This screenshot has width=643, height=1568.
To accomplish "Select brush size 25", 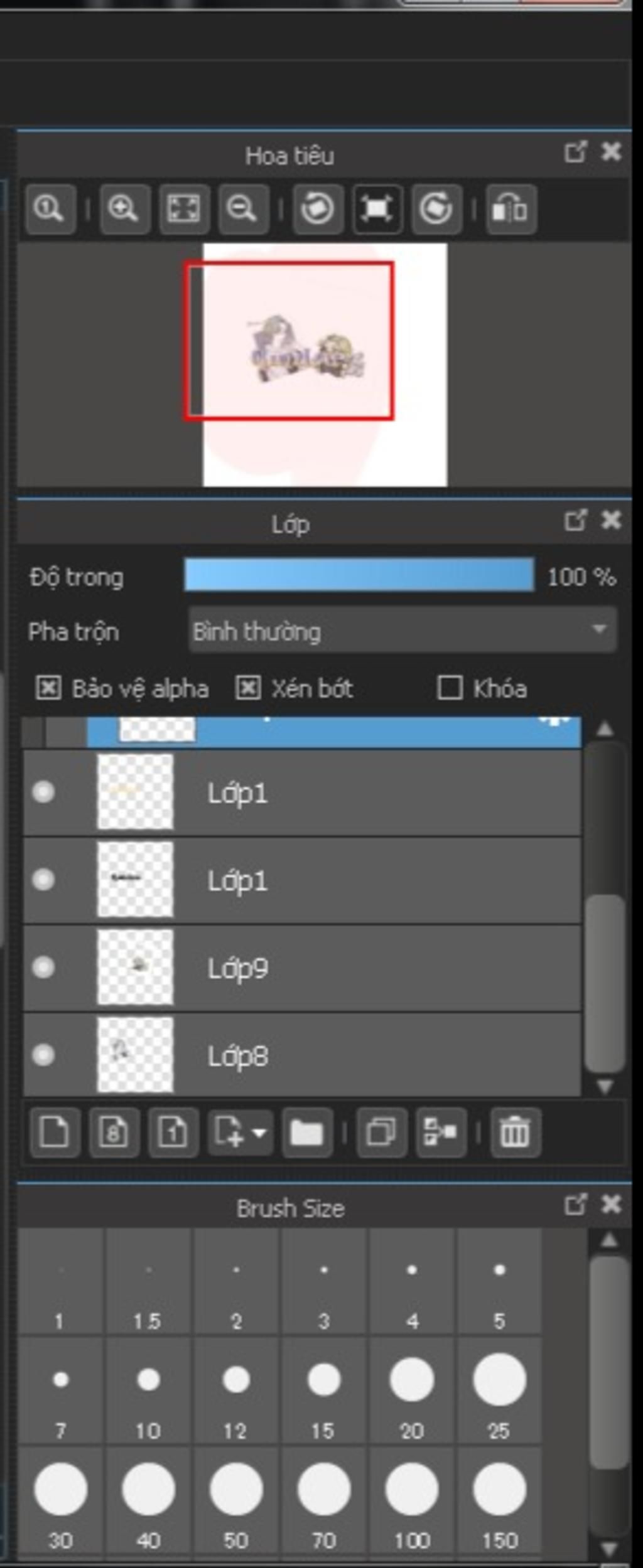I will pyautogui.click(x=499, y=1390).
